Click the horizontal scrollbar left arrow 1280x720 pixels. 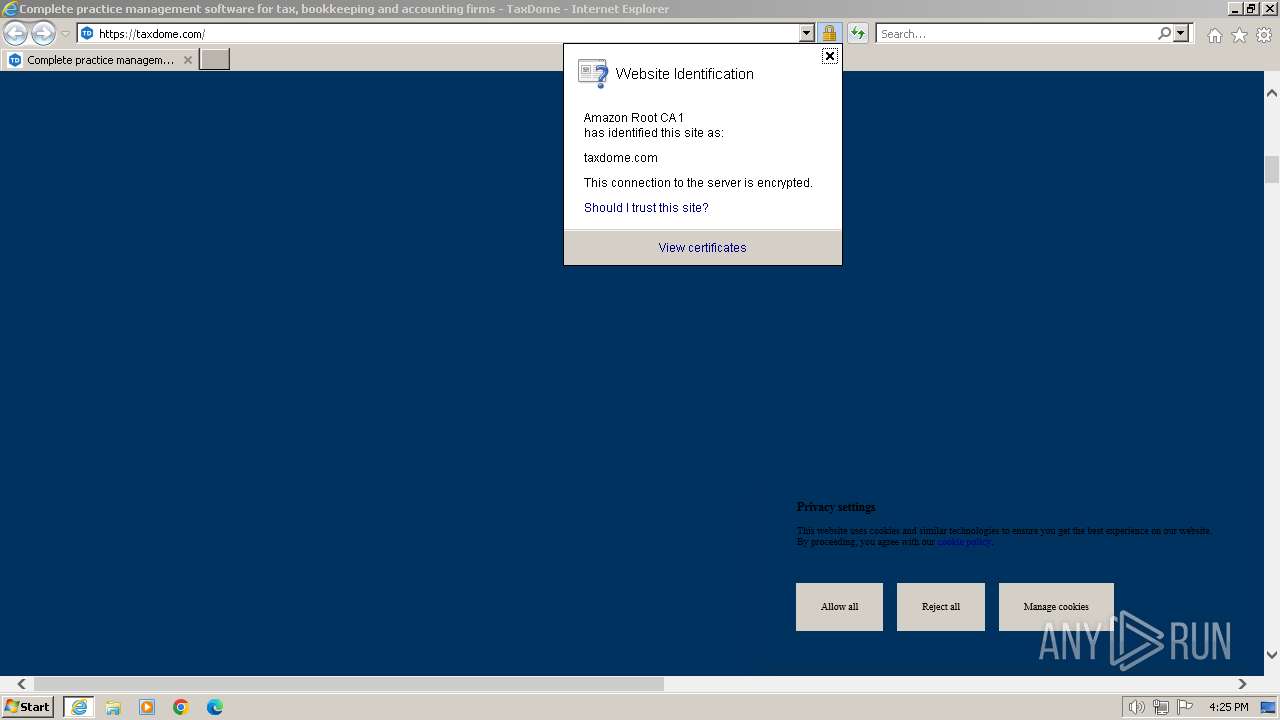[x=21, y=684]
